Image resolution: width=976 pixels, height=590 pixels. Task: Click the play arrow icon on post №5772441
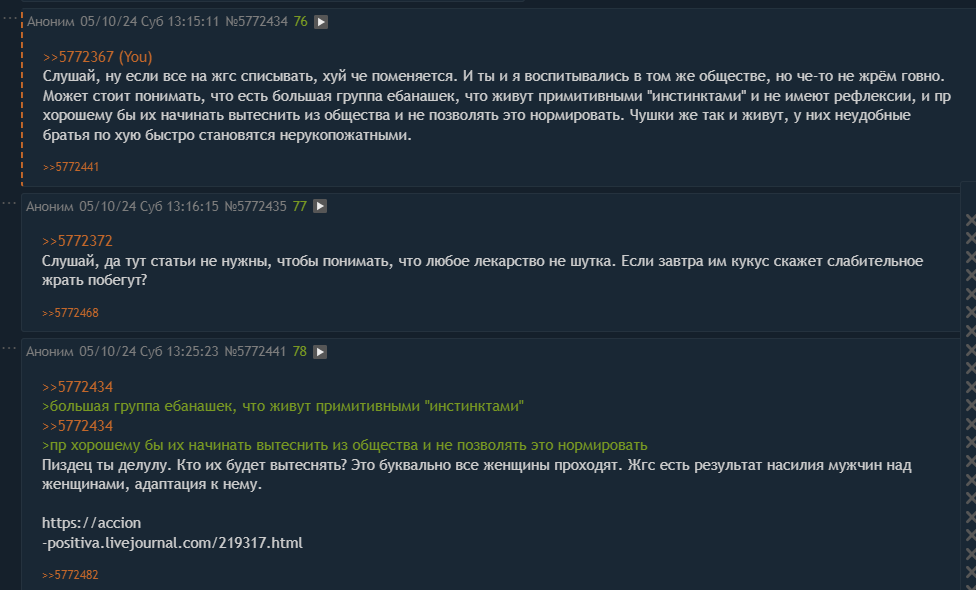pos(320,352)
